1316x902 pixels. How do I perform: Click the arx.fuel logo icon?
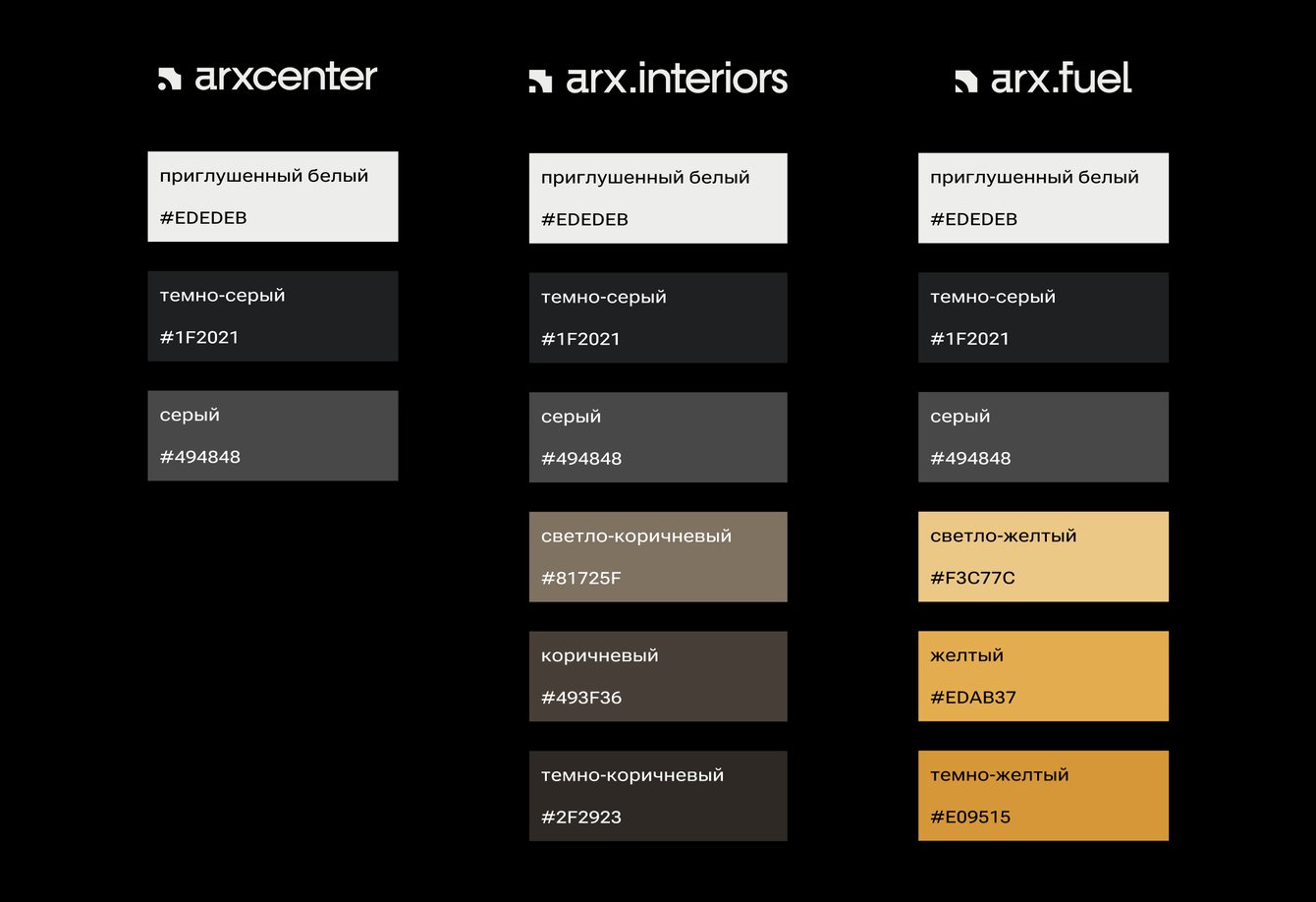[x=966, y=82]
